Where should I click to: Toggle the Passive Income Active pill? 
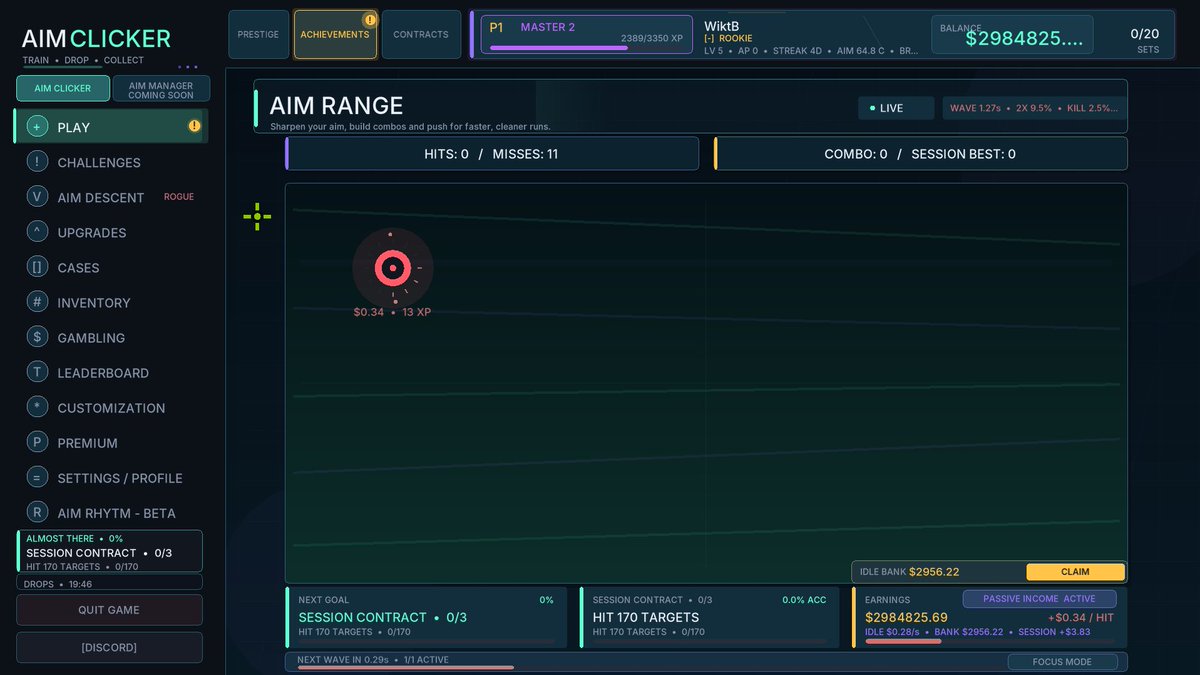pyautogui.click(x=1039, y=599)
